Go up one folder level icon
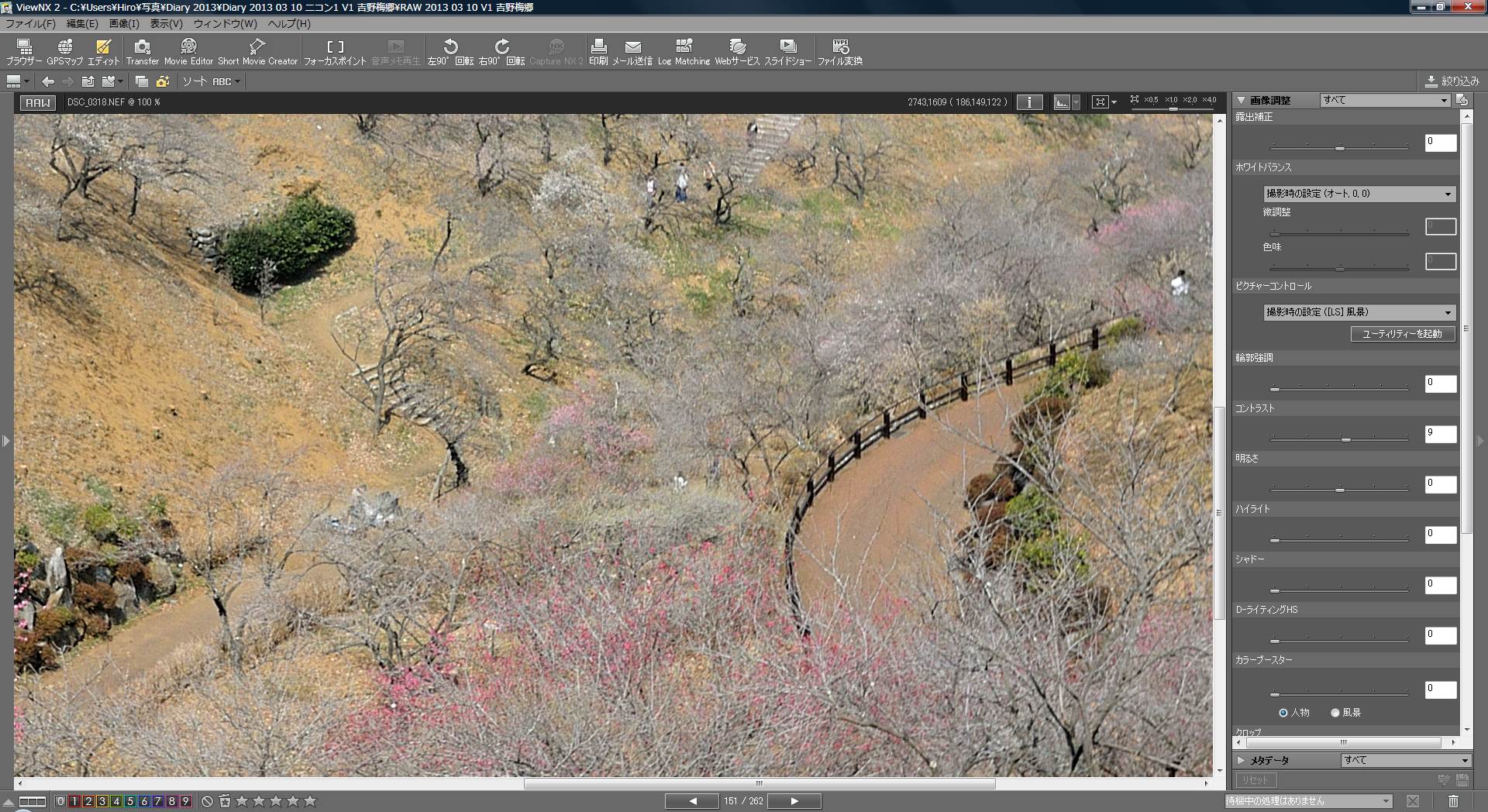The width and height of the screenshot is (1488, 812). coord(88,81)
